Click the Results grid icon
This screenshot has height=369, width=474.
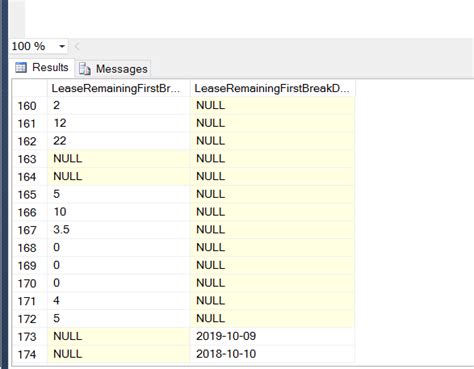(21, 68)
